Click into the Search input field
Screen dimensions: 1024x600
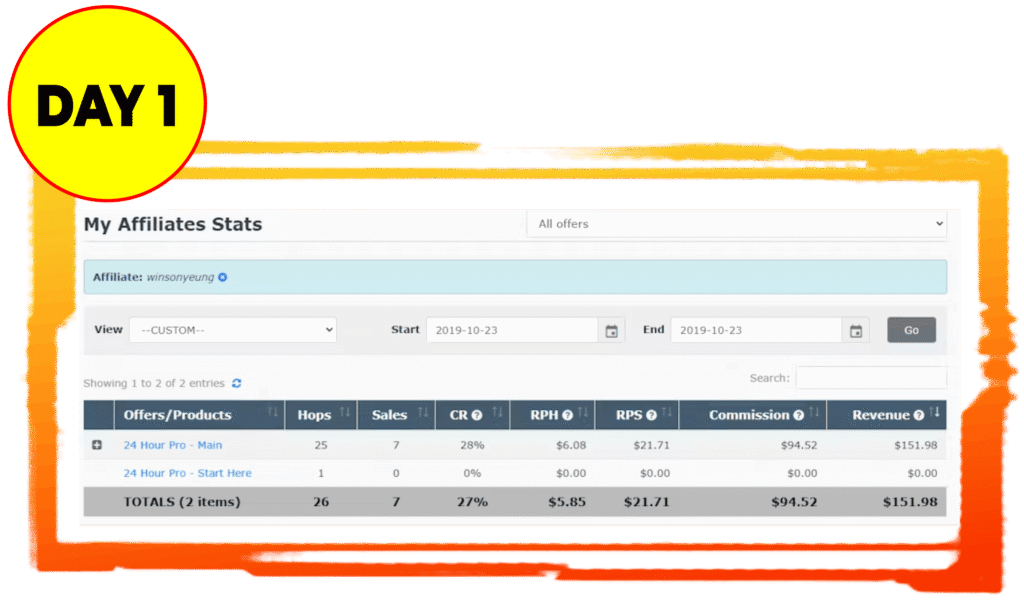[x=870, y=378]
